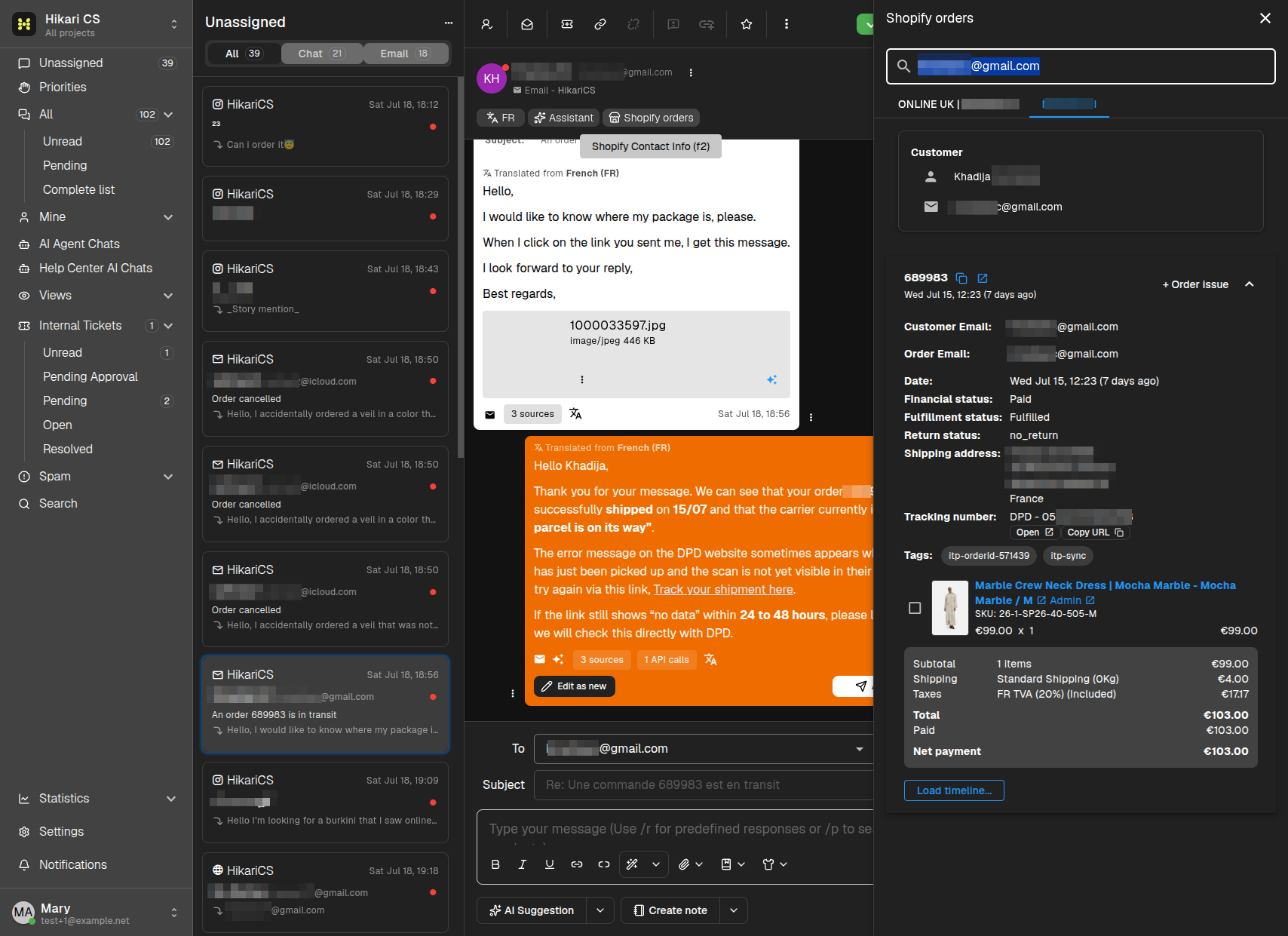The image size is (1288, 936).
Task: Click the open-envelope mark as read icon
Action: point(527,24)
